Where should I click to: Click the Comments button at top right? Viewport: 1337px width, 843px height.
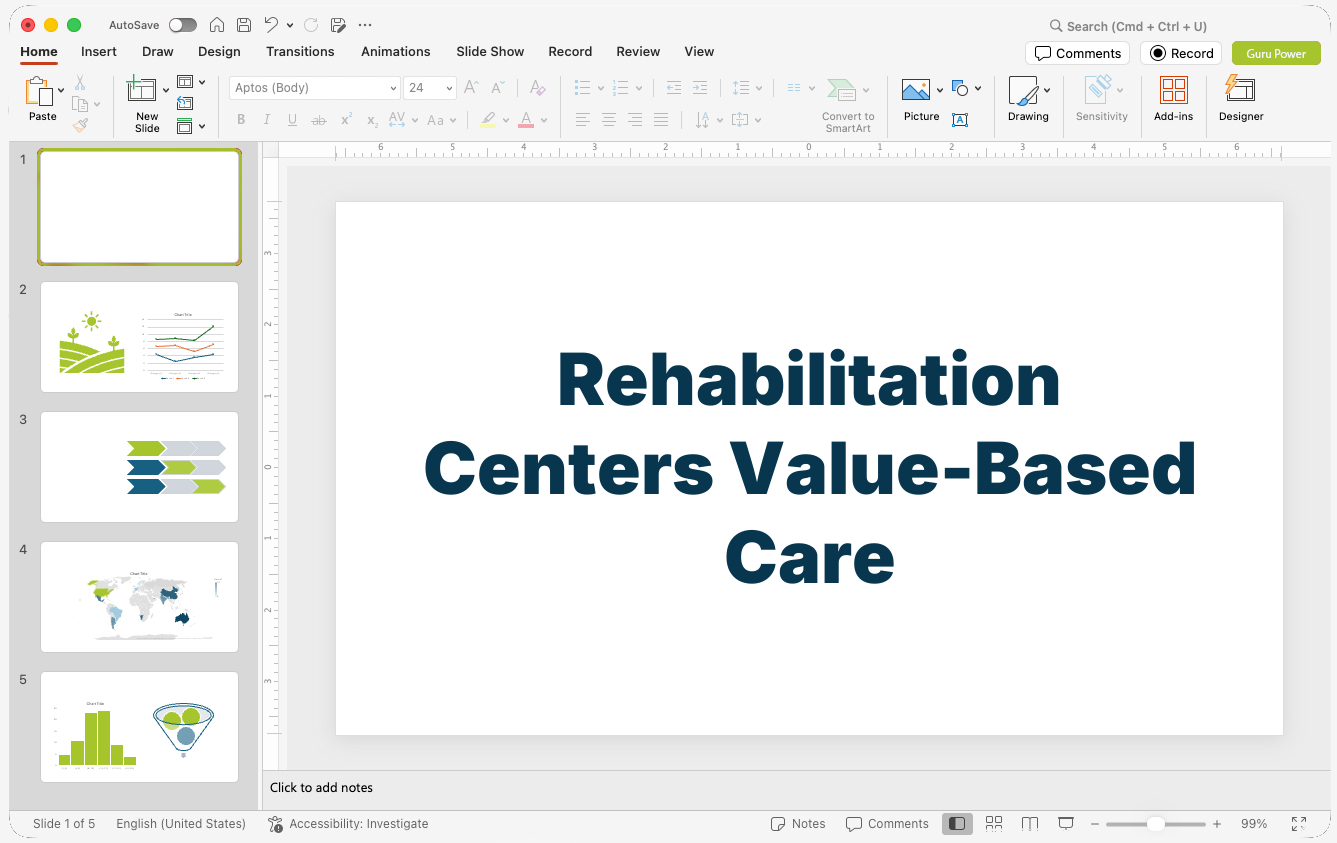coord(1077,53)
